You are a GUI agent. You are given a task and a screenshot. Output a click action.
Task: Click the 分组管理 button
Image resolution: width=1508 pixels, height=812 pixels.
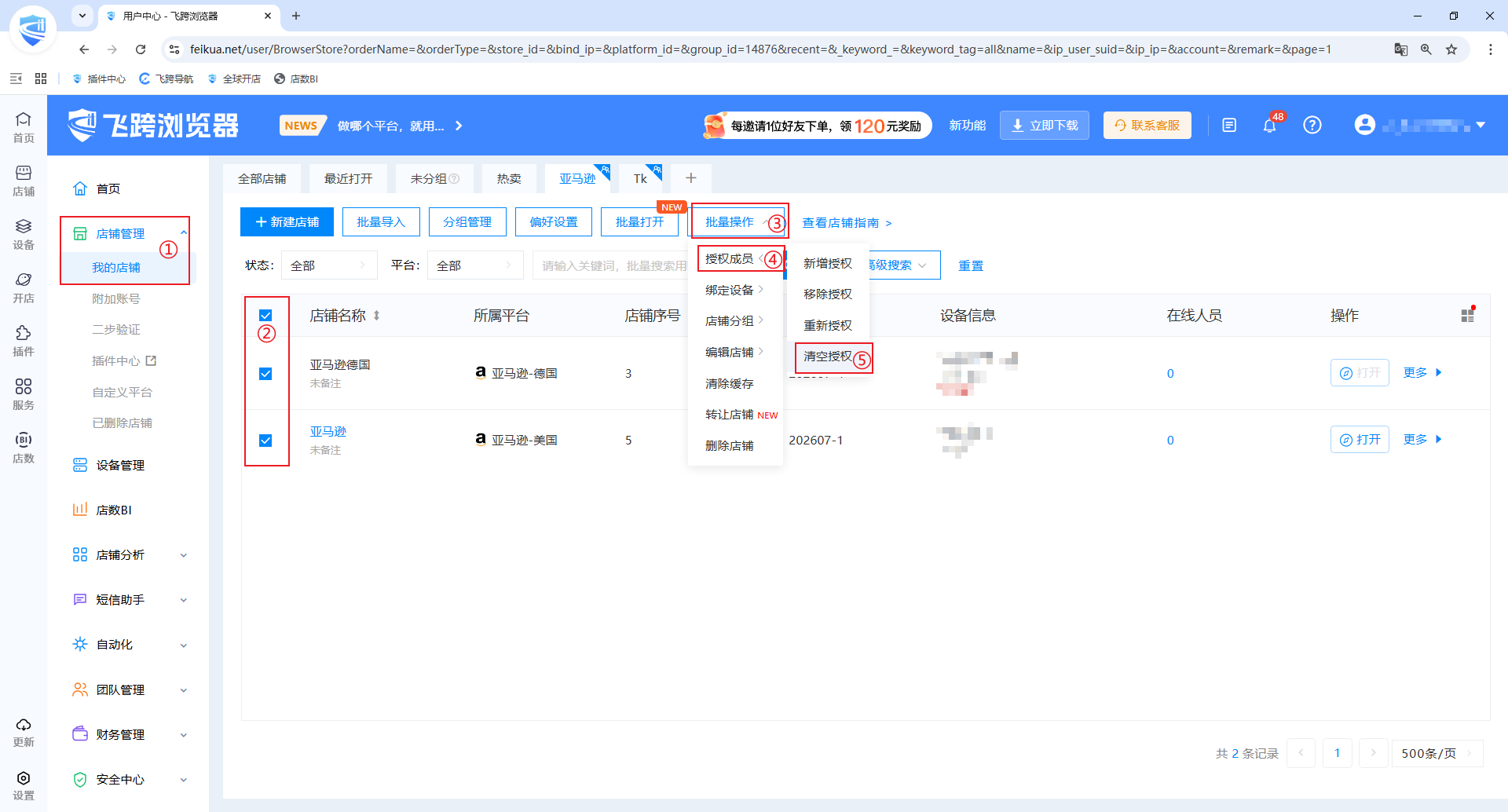(x=467, y=222)
